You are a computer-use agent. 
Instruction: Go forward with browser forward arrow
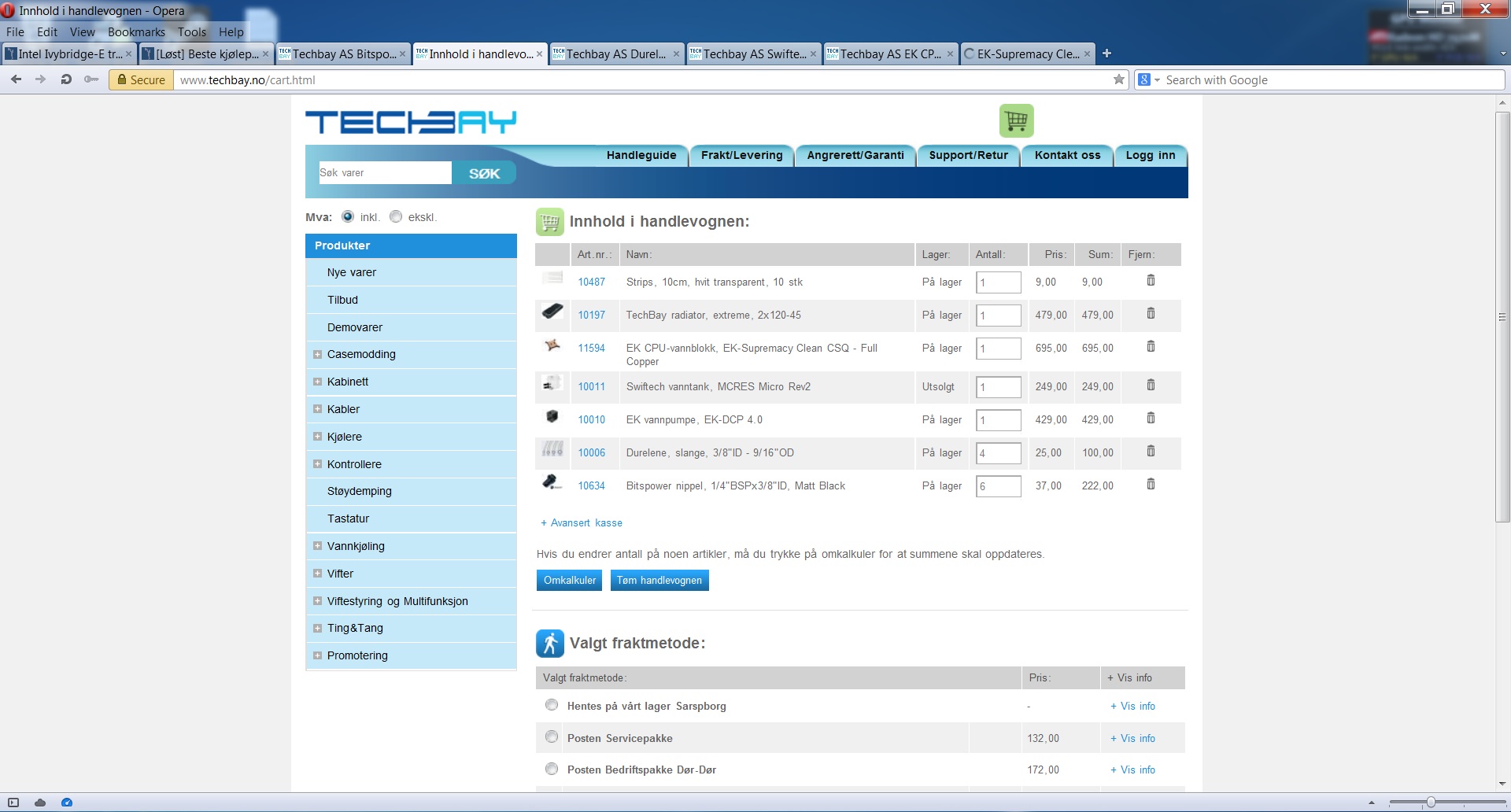(41, 79)
